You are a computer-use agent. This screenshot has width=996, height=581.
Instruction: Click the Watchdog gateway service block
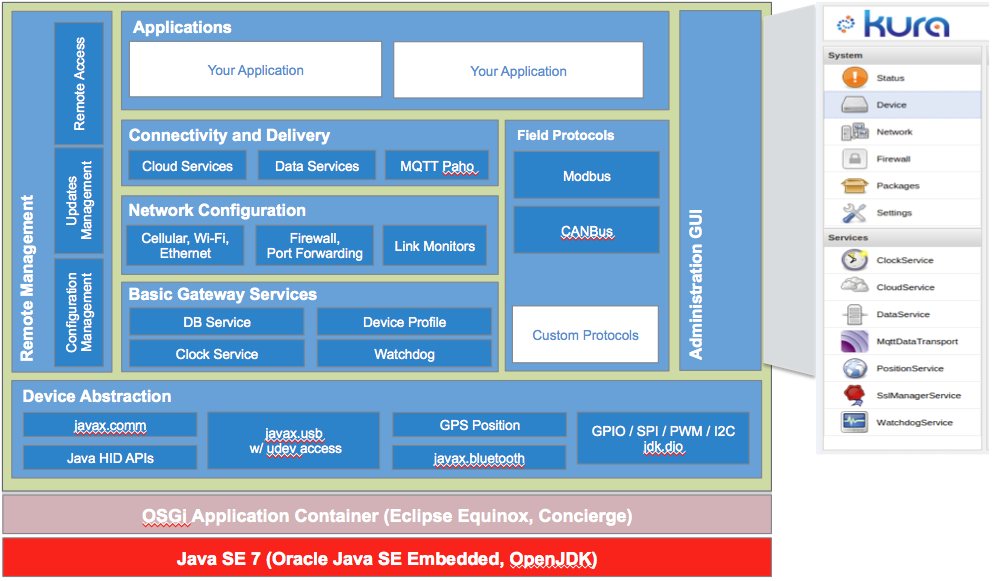pyautogui.click(x=404, y=354)
